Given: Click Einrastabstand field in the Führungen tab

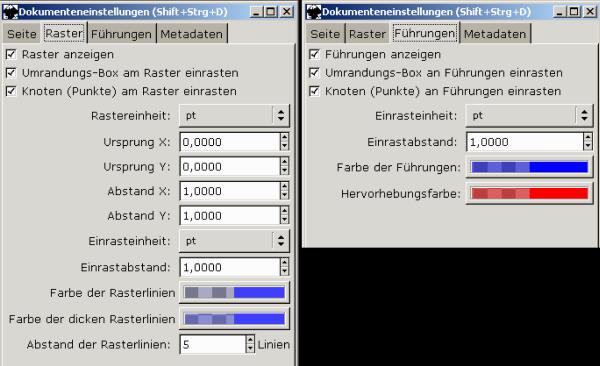Looking at the screenshot, I should point(525,142).
